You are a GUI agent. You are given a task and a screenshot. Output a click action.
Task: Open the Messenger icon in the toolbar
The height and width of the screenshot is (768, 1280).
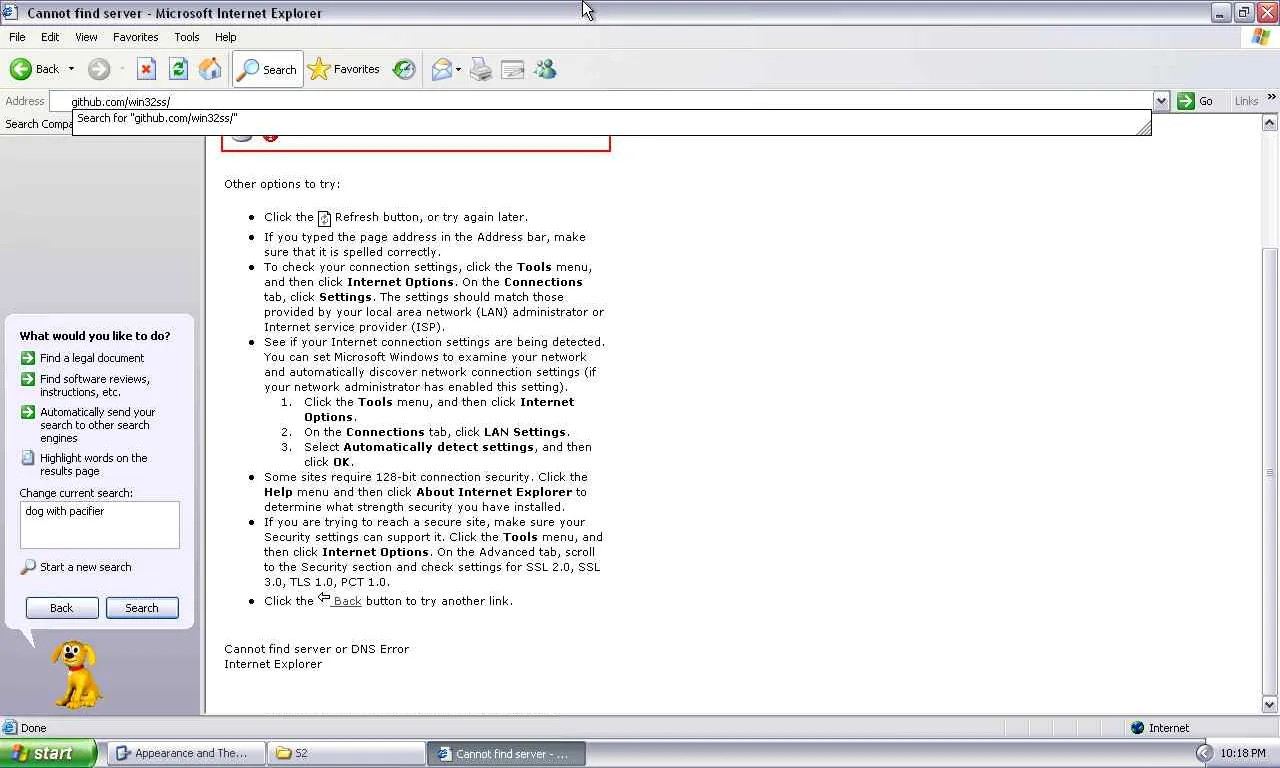pos(545,69)
